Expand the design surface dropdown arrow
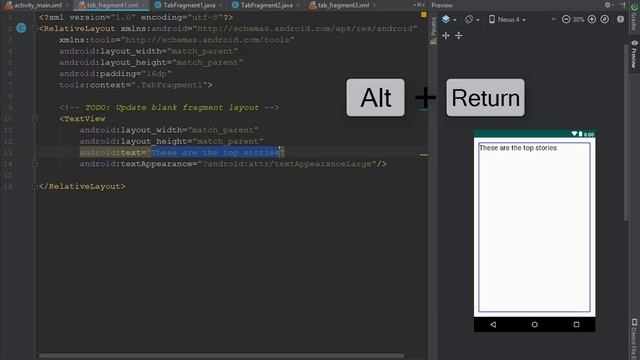Viewport: 640px width, 360px height. point(455,20)
